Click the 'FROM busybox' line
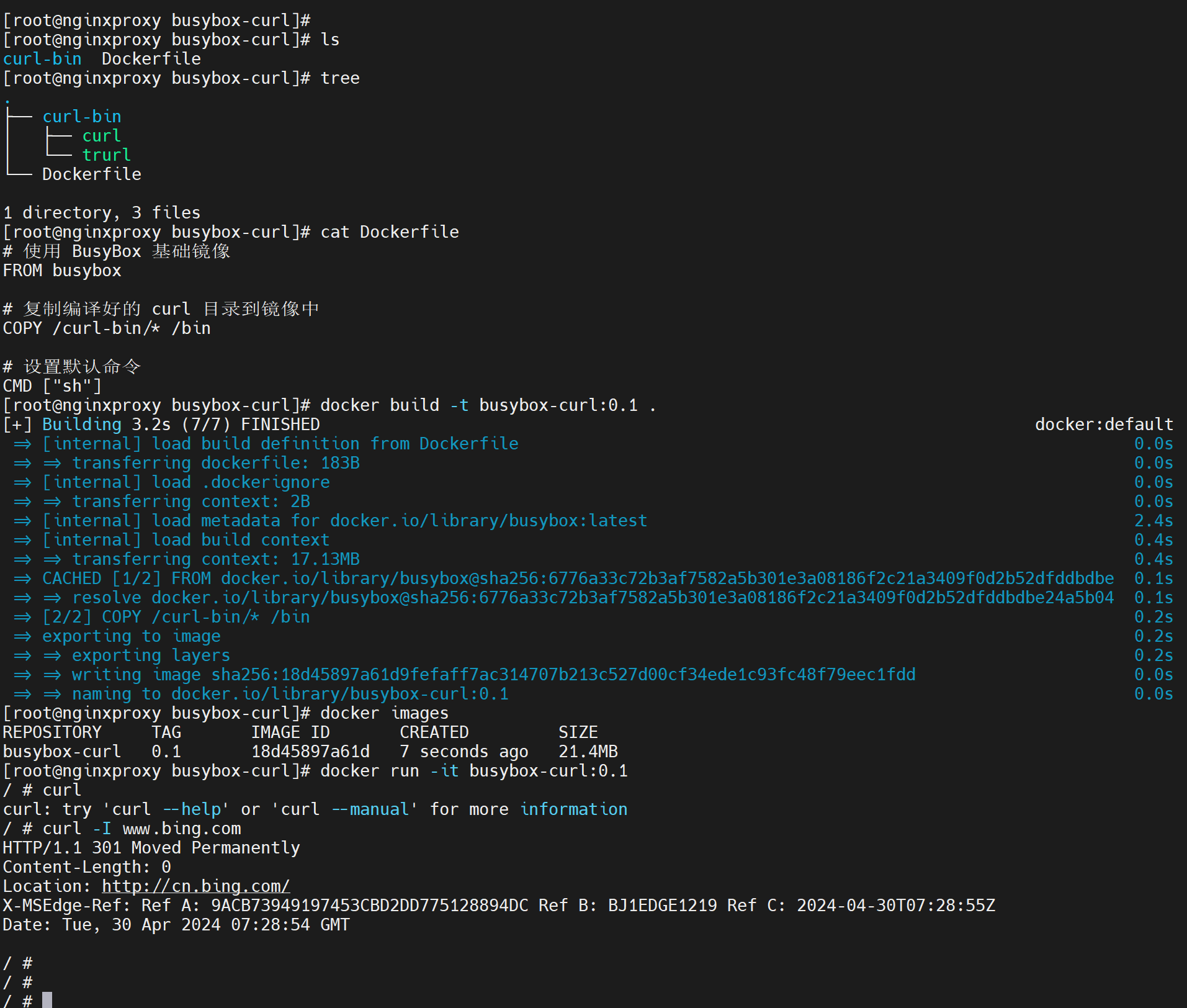1187x1008 pixels. point(62,271)
